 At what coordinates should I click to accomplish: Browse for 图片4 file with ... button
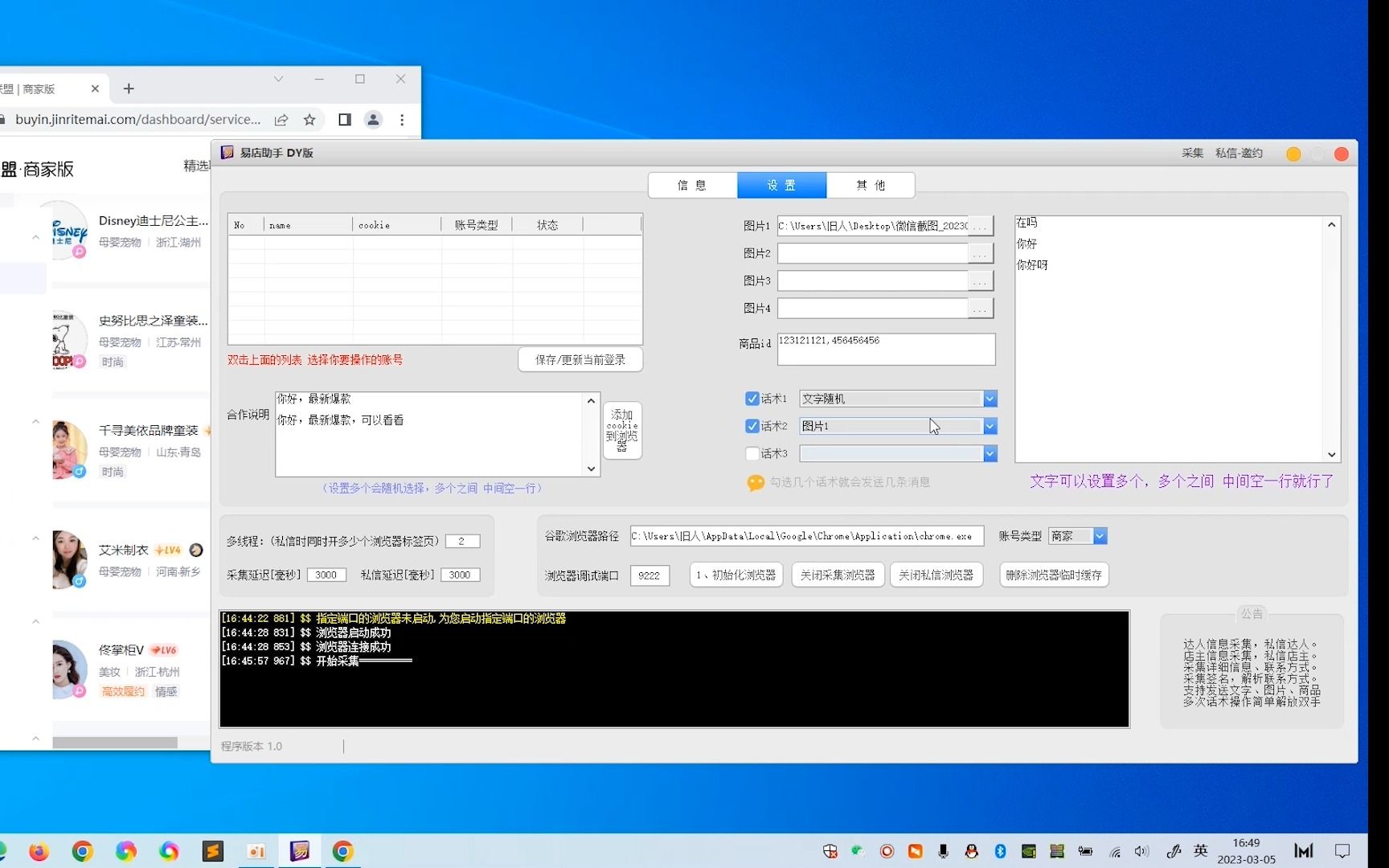point(980,308)
